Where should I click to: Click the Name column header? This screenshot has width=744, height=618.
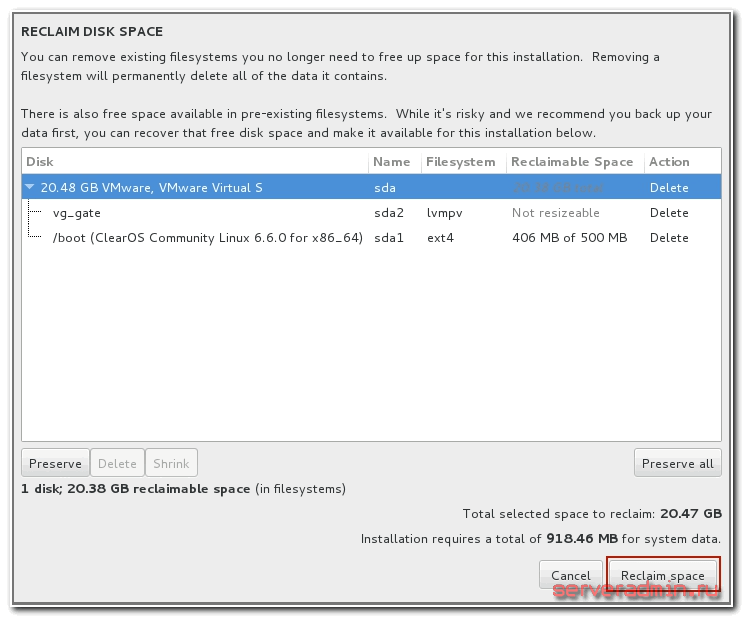point(391,162)
